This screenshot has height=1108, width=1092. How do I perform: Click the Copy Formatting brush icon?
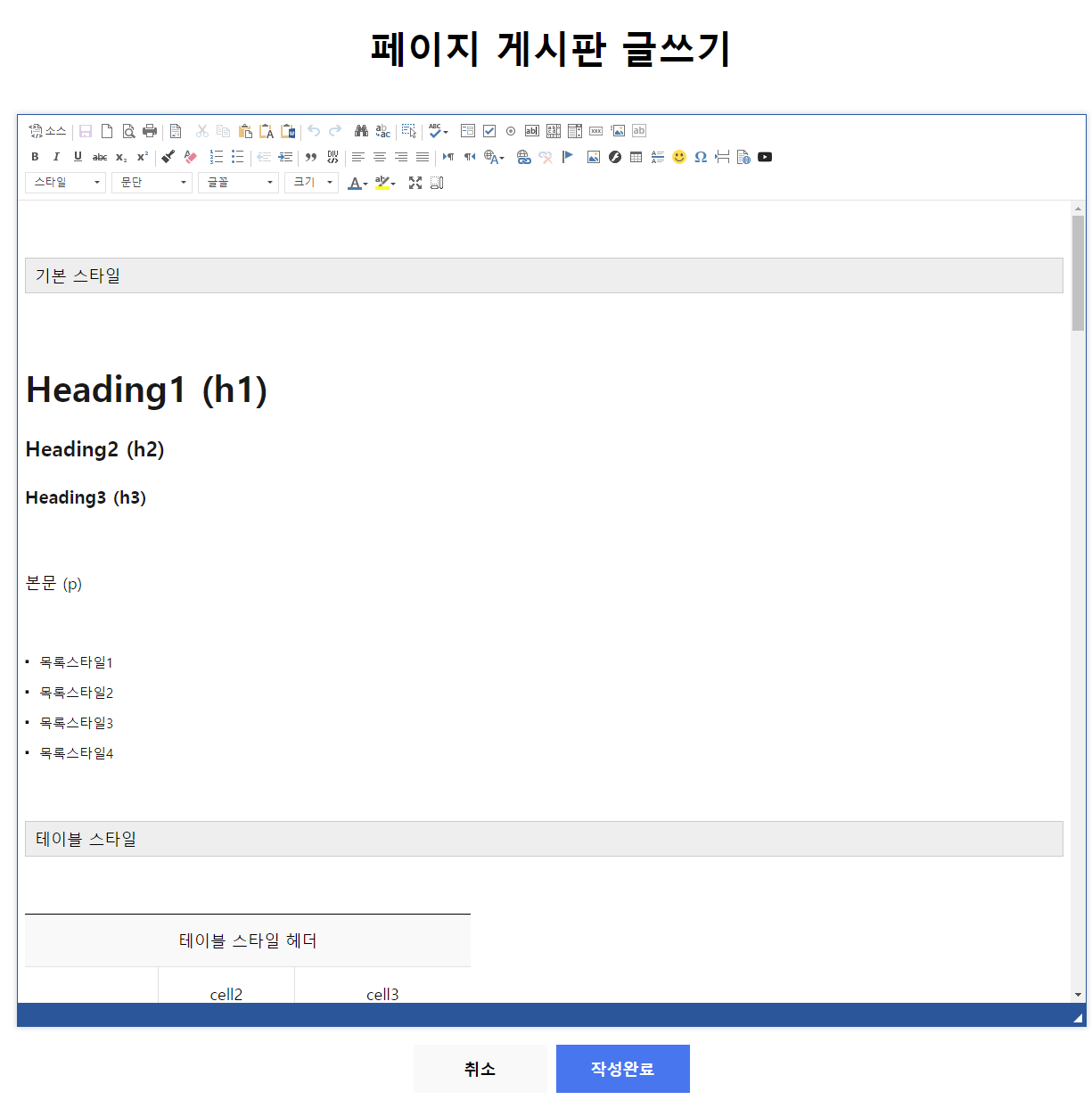coord(168,157)
